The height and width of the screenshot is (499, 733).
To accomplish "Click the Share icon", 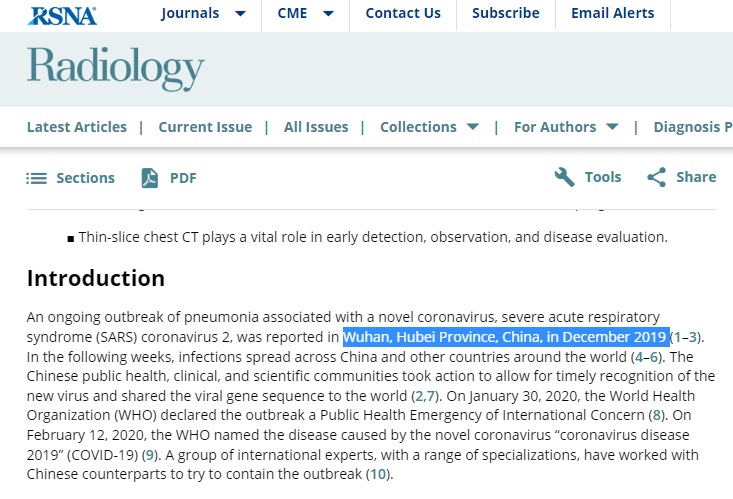I will [656, 177].
